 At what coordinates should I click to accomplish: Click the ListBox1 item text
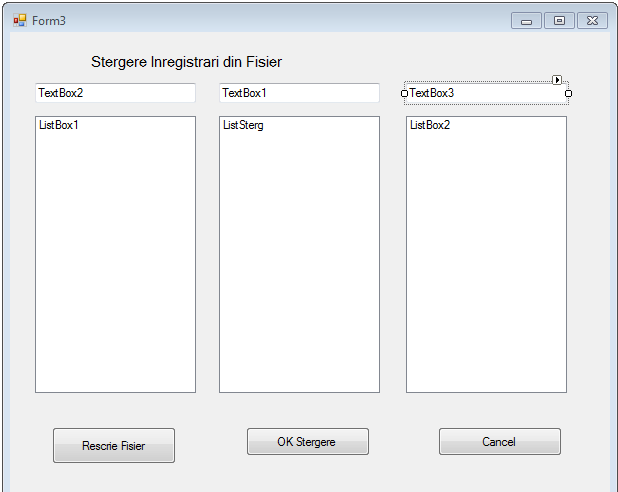pyautogui.click(x=59, y=125)
